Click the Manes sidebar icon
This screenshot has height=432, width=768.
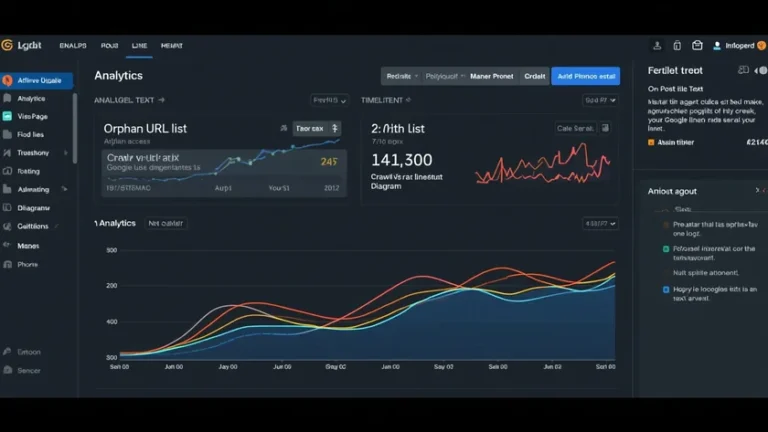(7, 245)
